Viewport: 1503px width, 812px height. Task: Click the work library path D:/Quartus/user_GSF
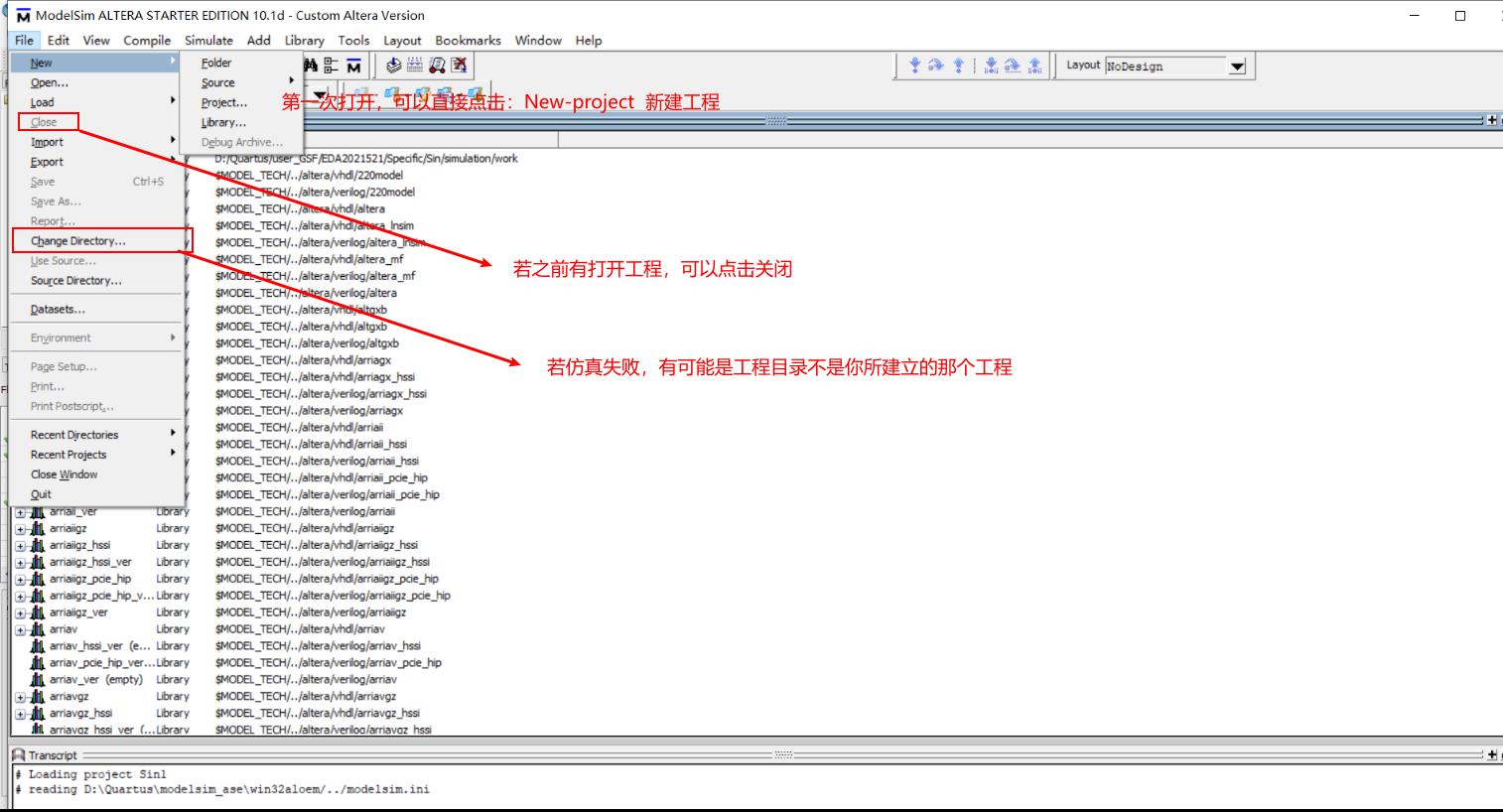coord(365,159)
